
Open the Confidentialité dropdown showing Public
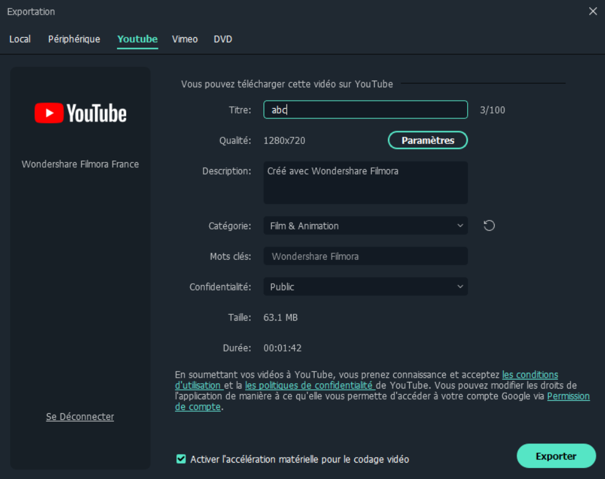[365, 287]
